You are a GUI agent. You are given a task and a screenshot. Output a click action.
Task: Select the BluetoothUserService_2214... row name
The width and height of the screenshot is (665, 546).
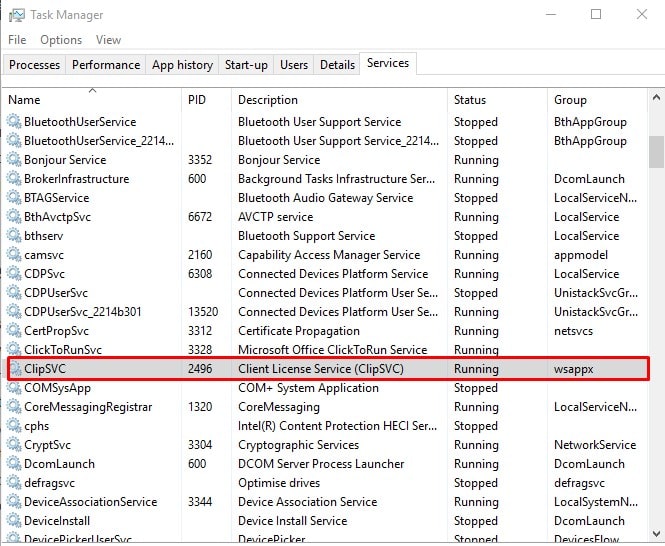click(x=99, y=141)
